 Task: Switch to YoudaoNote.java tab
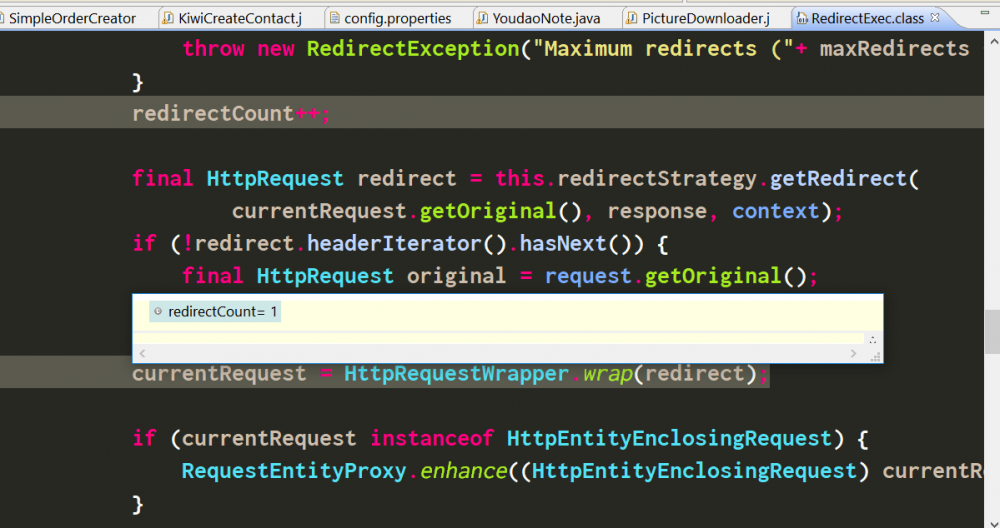tap(546, 18)
